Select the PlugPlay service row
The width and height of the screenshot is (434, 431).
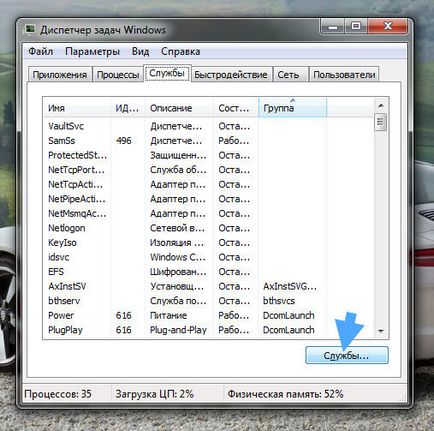click(208, 330)
